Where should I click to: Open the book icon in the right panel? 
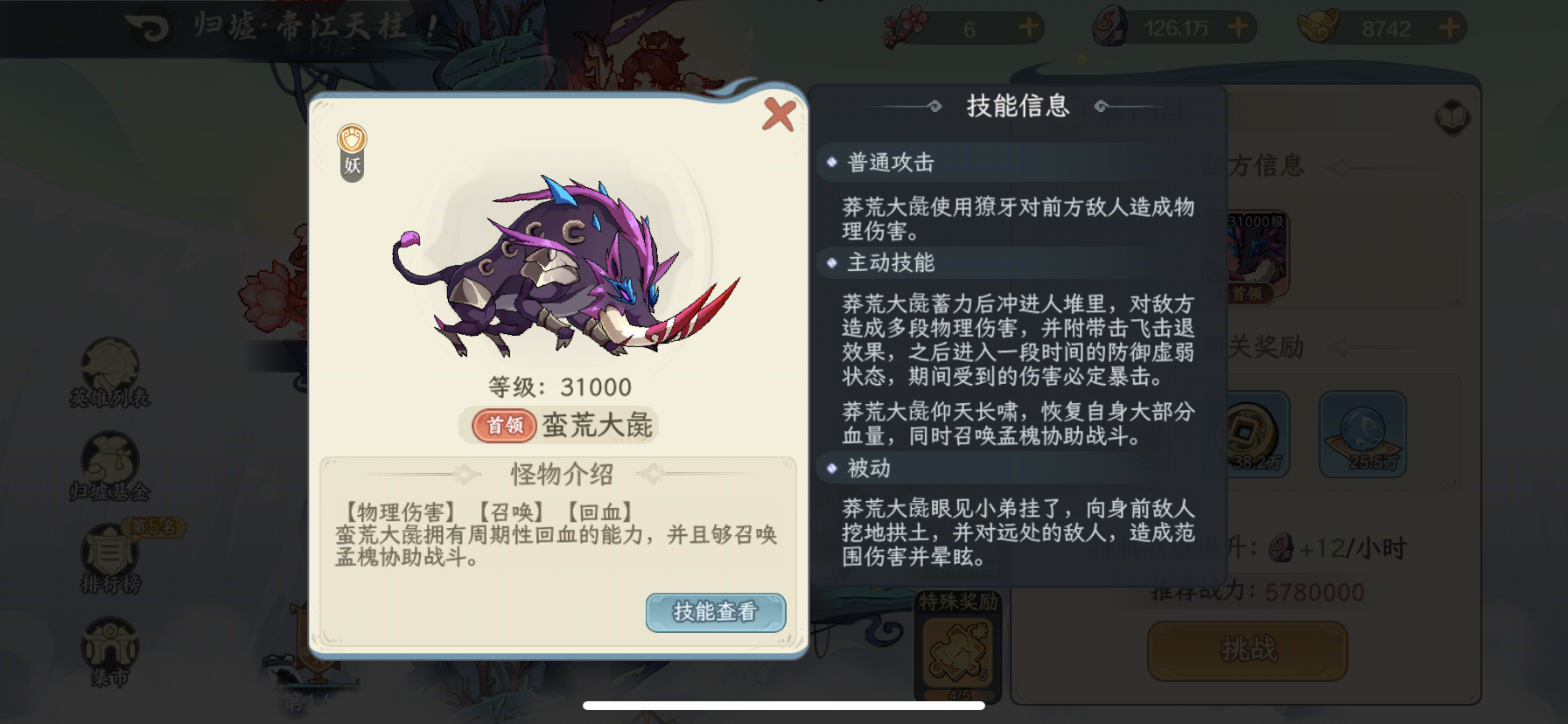click(x=1452, y=118)
